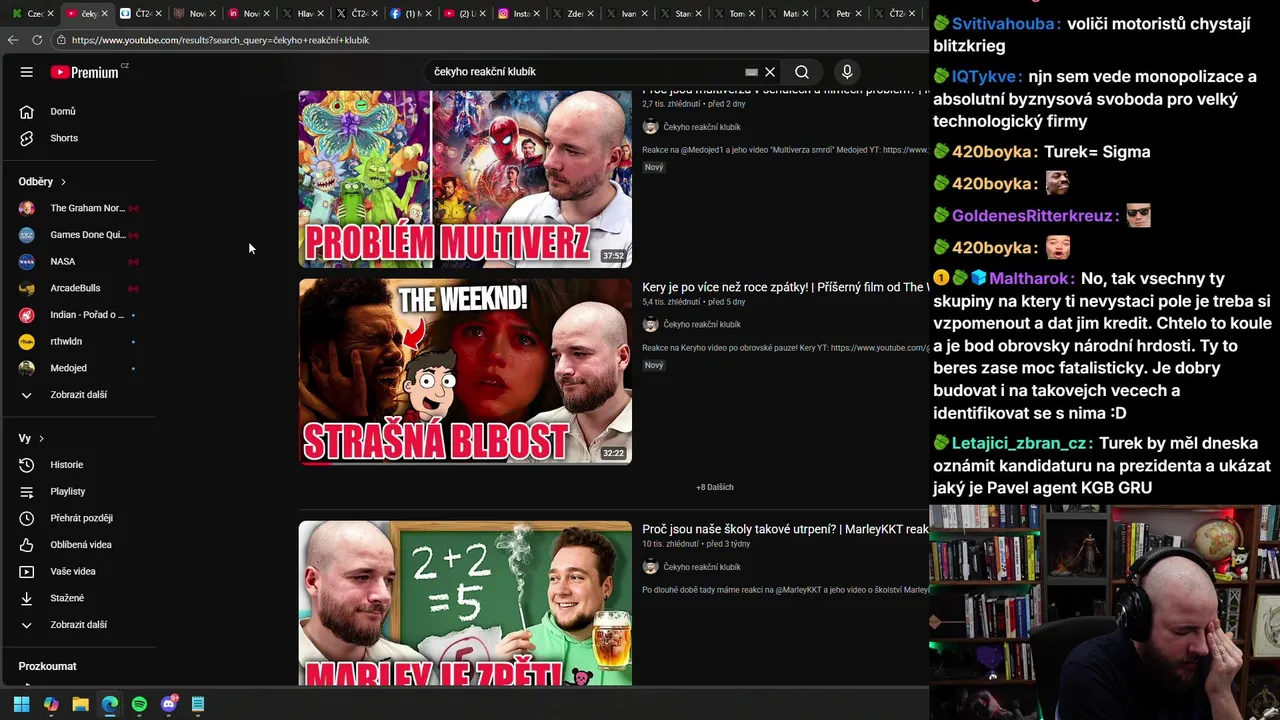The image size is (1280, 720).
Task: Open the Vy section chevron
Action: [x=41, y=439]
